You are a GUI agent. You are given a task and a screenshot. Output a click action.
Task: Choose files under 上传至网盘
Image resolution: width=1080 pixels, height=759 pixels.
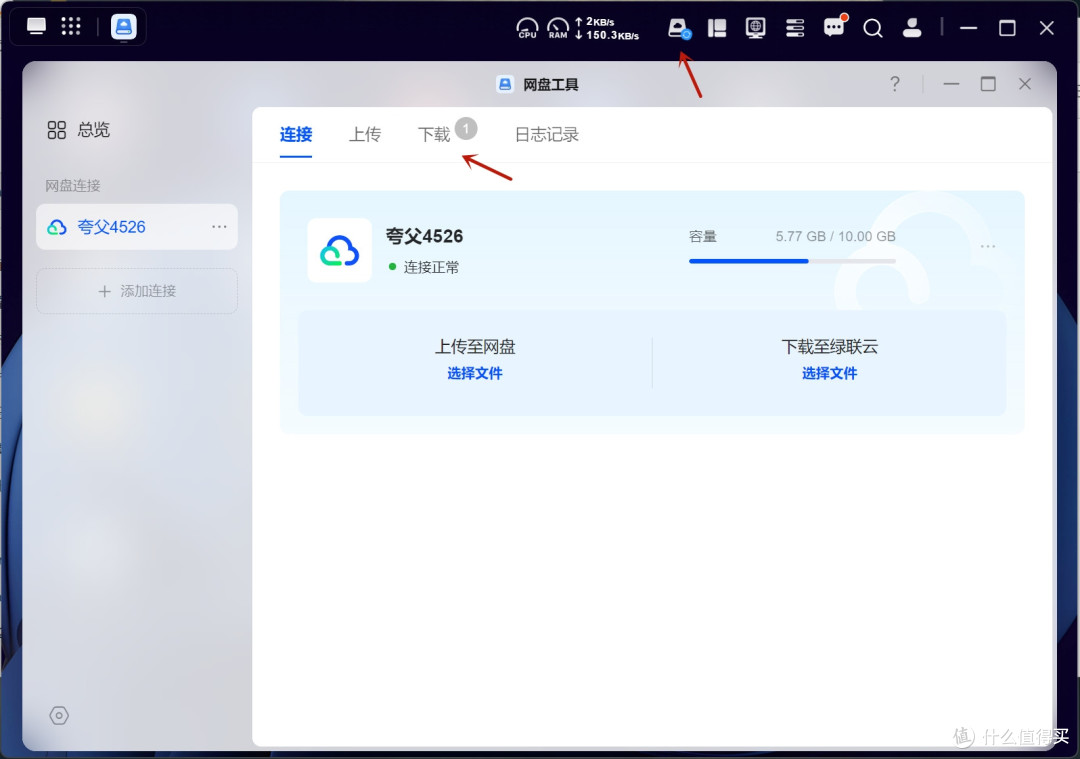click(475, 373)
